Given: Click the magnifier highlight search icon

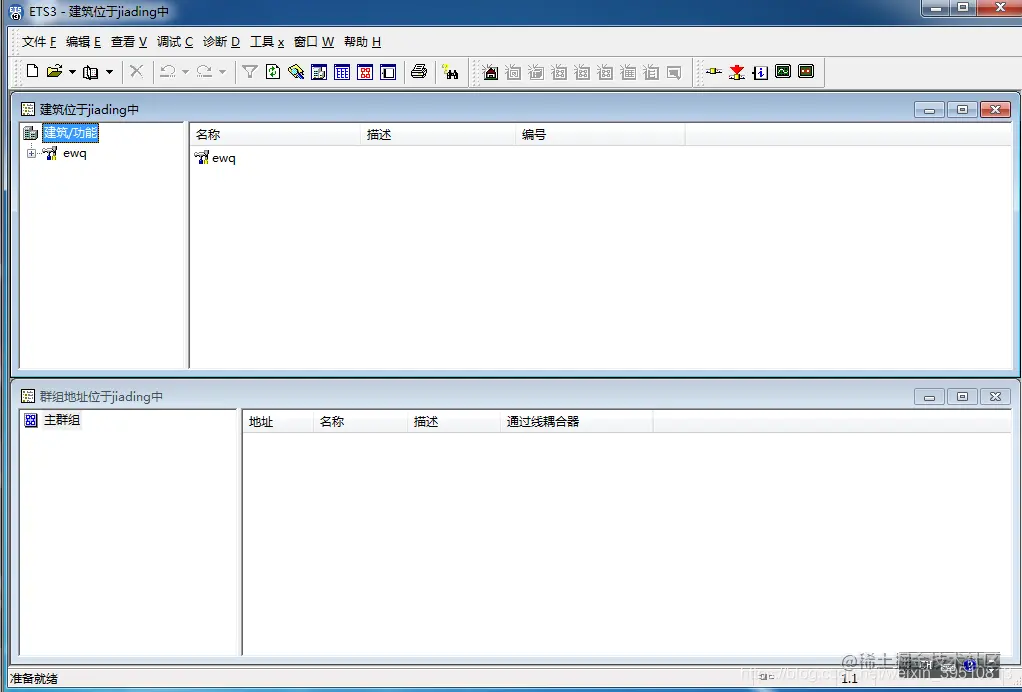Looking at the screenshot, I should [296, 71].
